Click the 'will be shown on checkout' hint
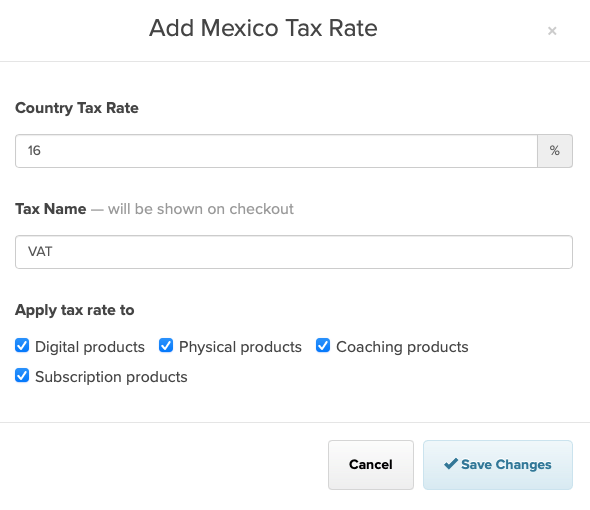Viewport: 590px width, 510px height. pos(201,209)
